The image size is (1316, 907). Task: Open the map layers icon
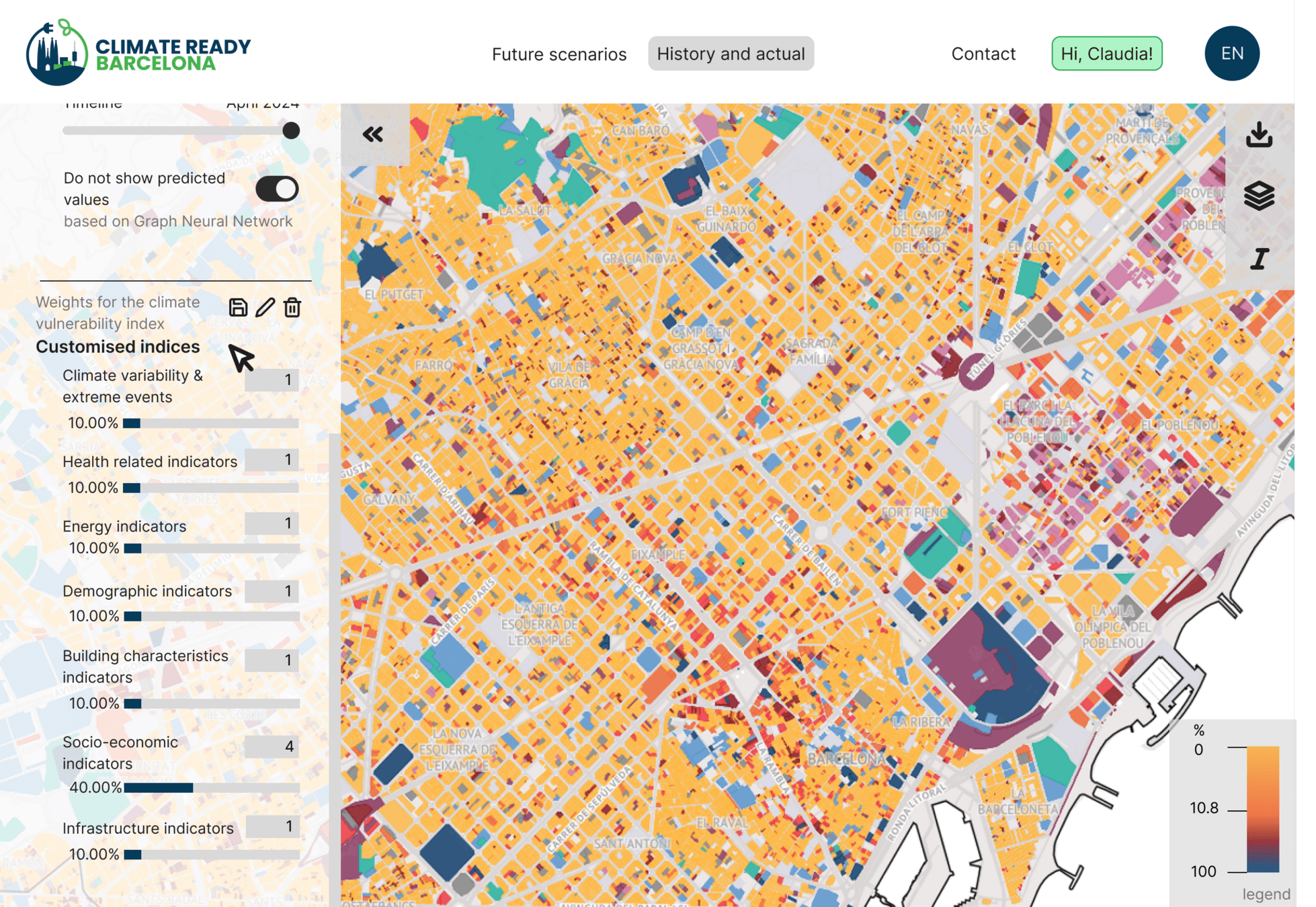click(1259, 196)
